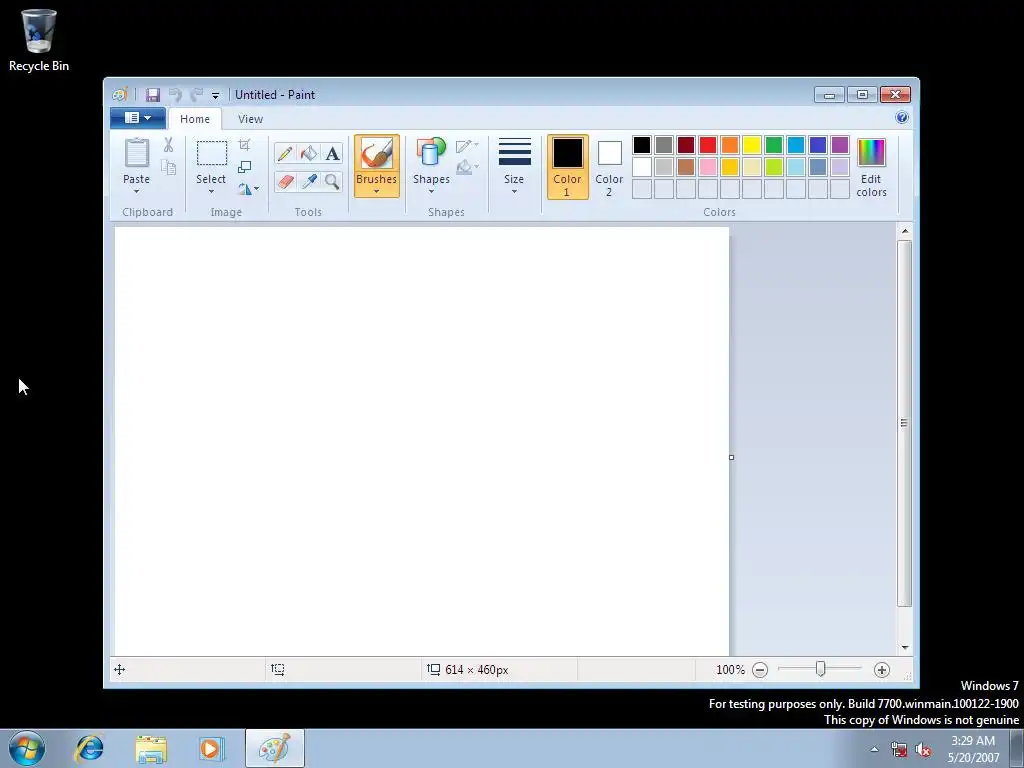Click the 3:29 AM clock in tray
This screenshot has height=768, width=1024.
tap(973, 741)
